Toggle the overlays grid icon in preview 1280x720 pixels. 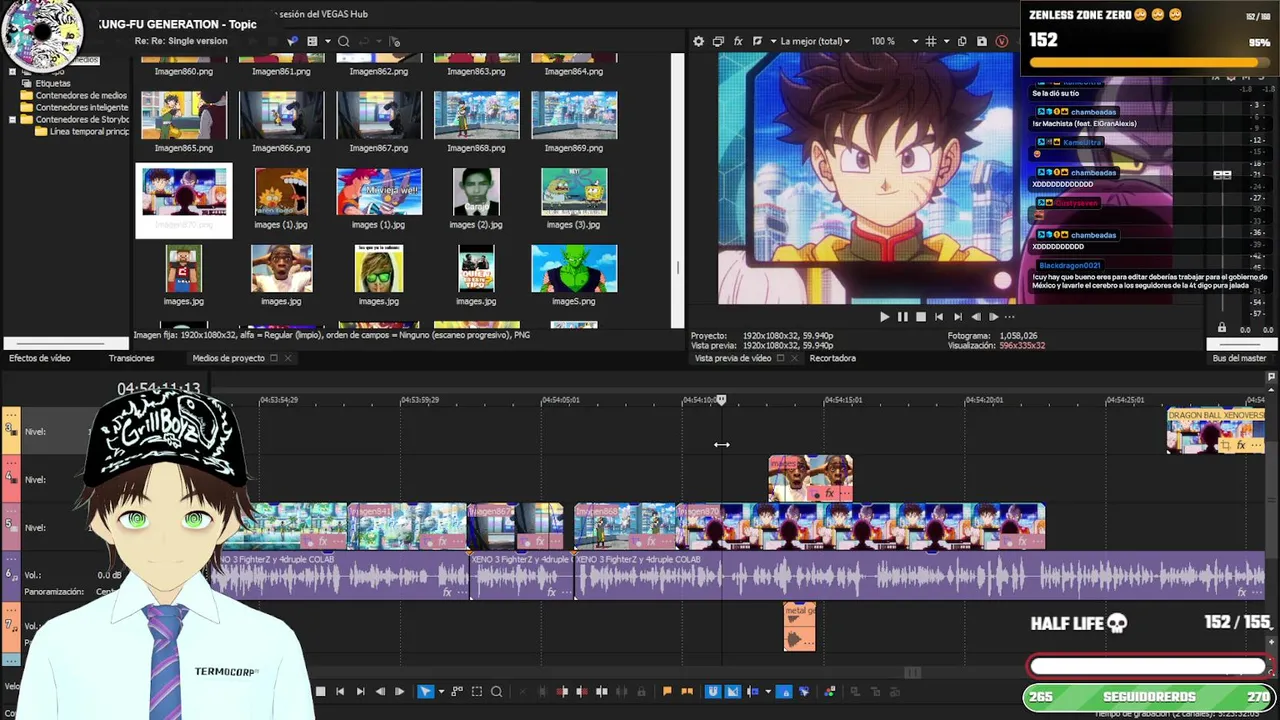[x=930, y=41]
